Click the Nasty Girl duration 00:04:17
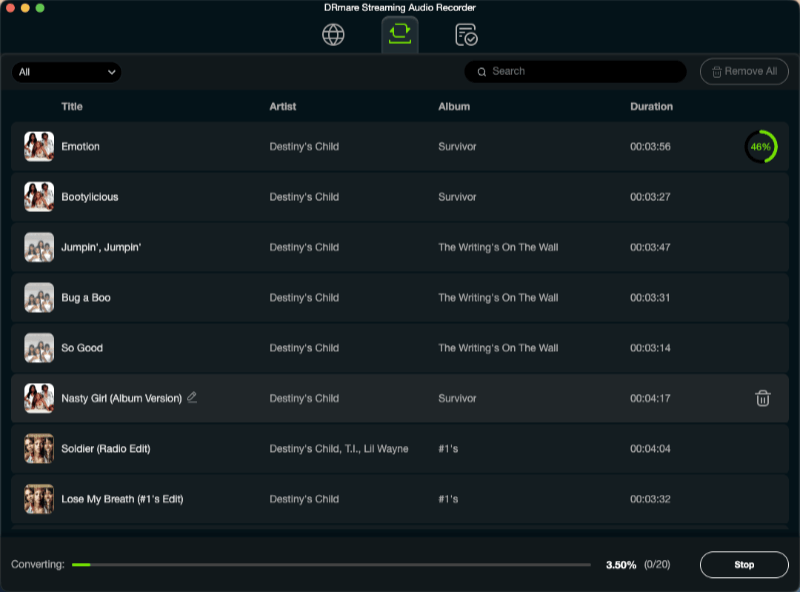This screenshot has height=592, width=800. (x=650, y=398)
